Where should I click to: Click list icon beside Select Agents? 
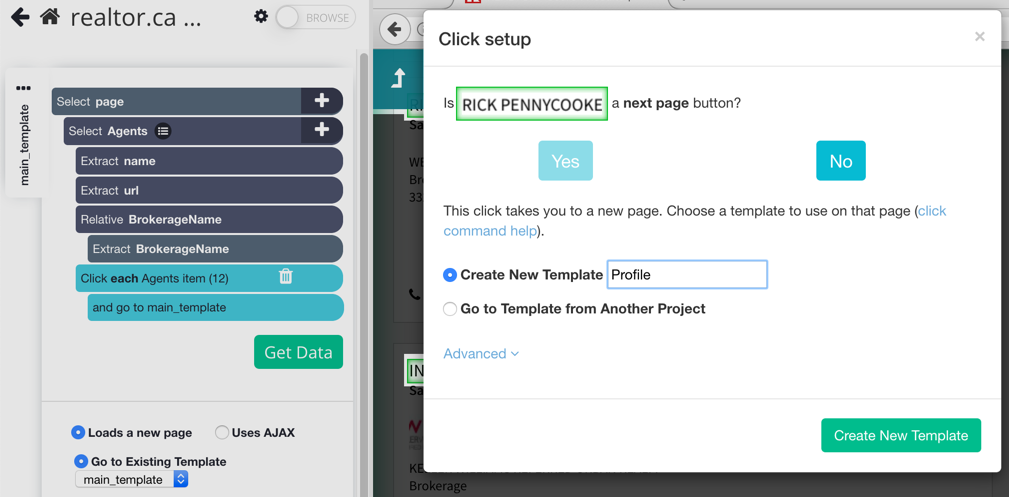click(x=163, y=131)
